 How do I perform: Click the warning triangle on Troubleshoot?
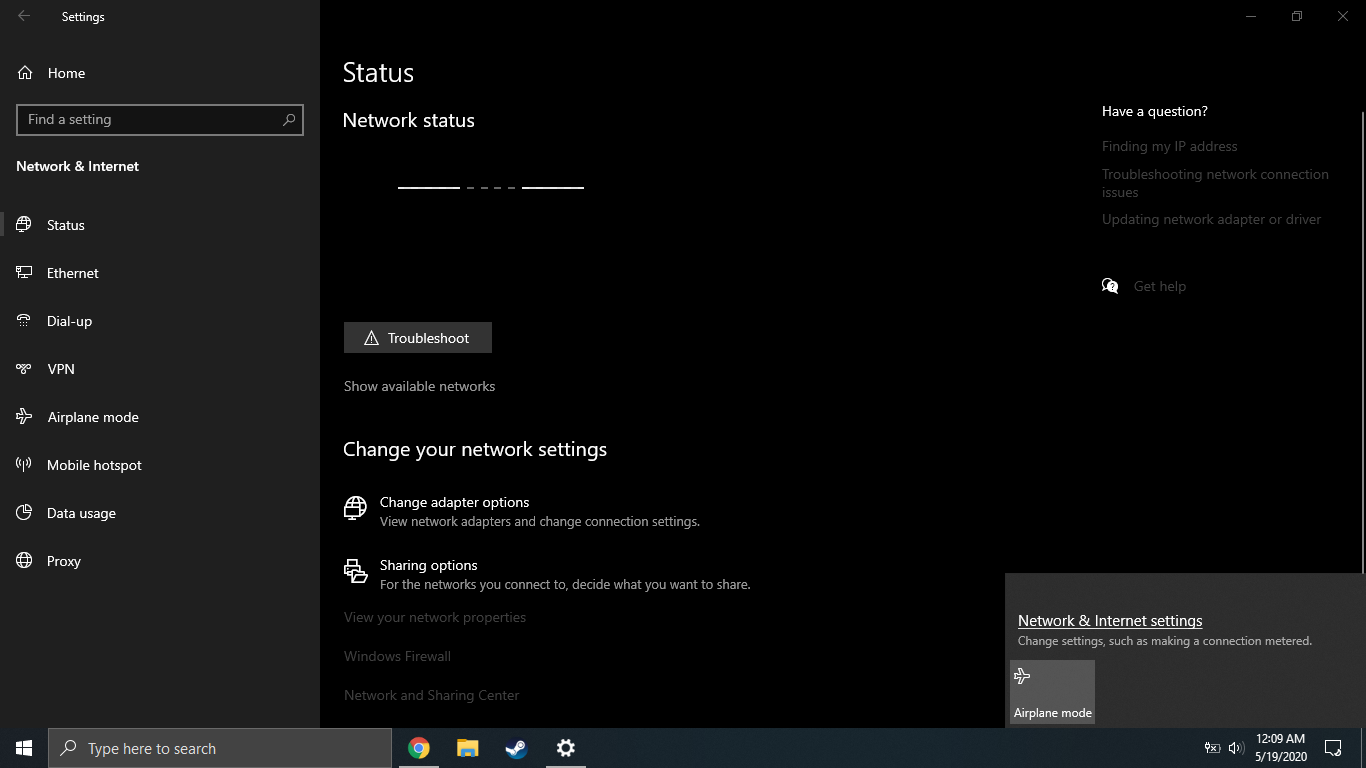372,338
